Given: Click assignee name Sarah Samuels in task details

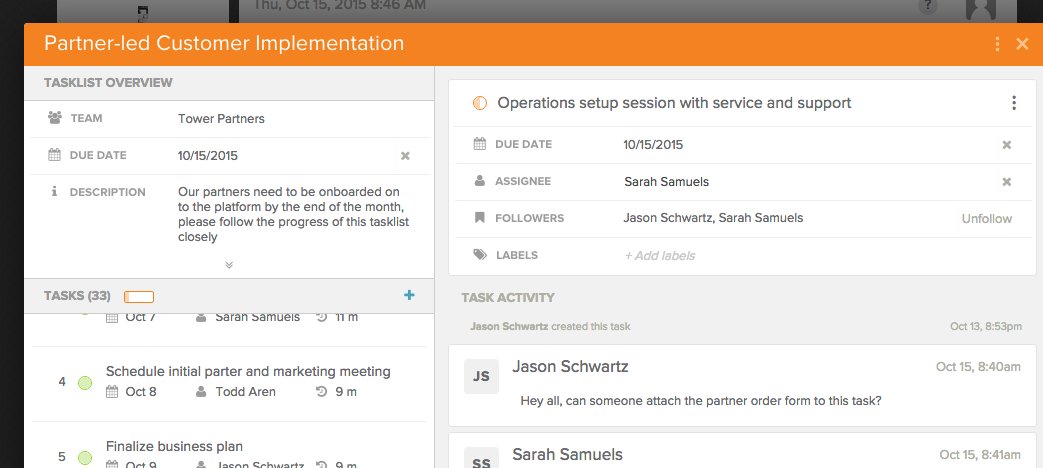Looking at the screenshot, I should (666, 181).
